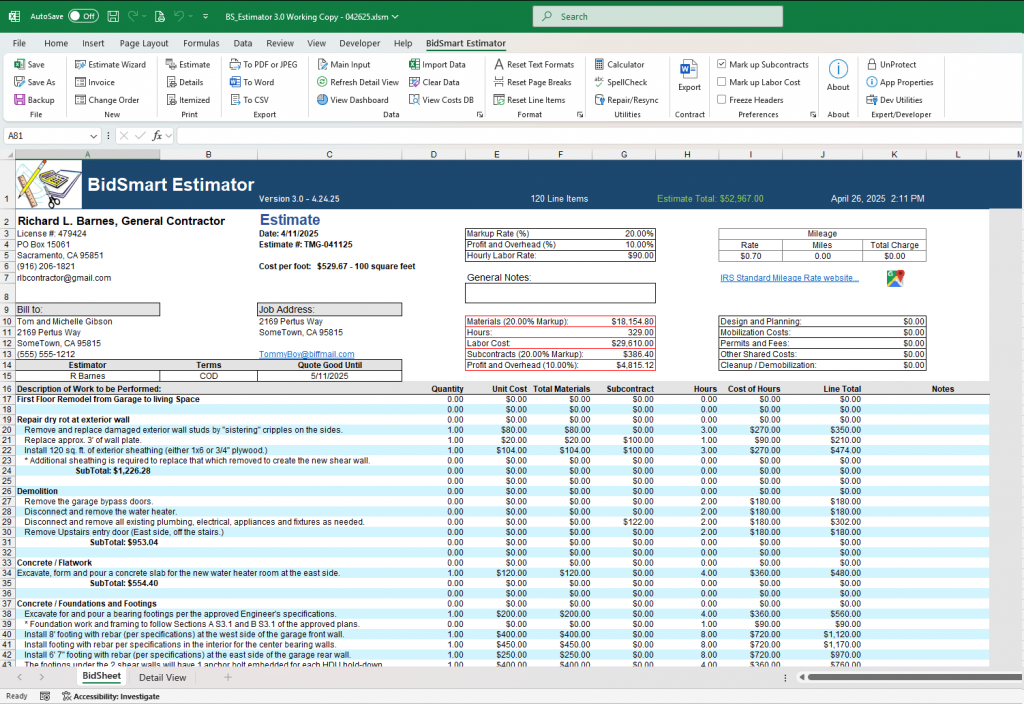
Task: Open the Developer tab
Action: (x=359, y=43)
